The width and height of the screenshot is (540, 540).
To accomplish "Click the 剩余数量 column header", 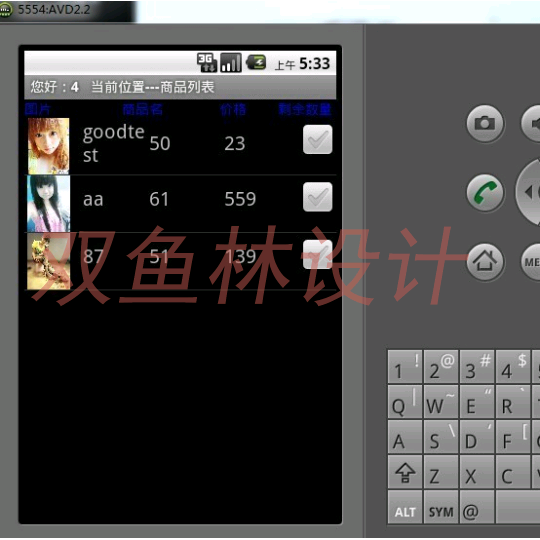I will coord(305,110).
